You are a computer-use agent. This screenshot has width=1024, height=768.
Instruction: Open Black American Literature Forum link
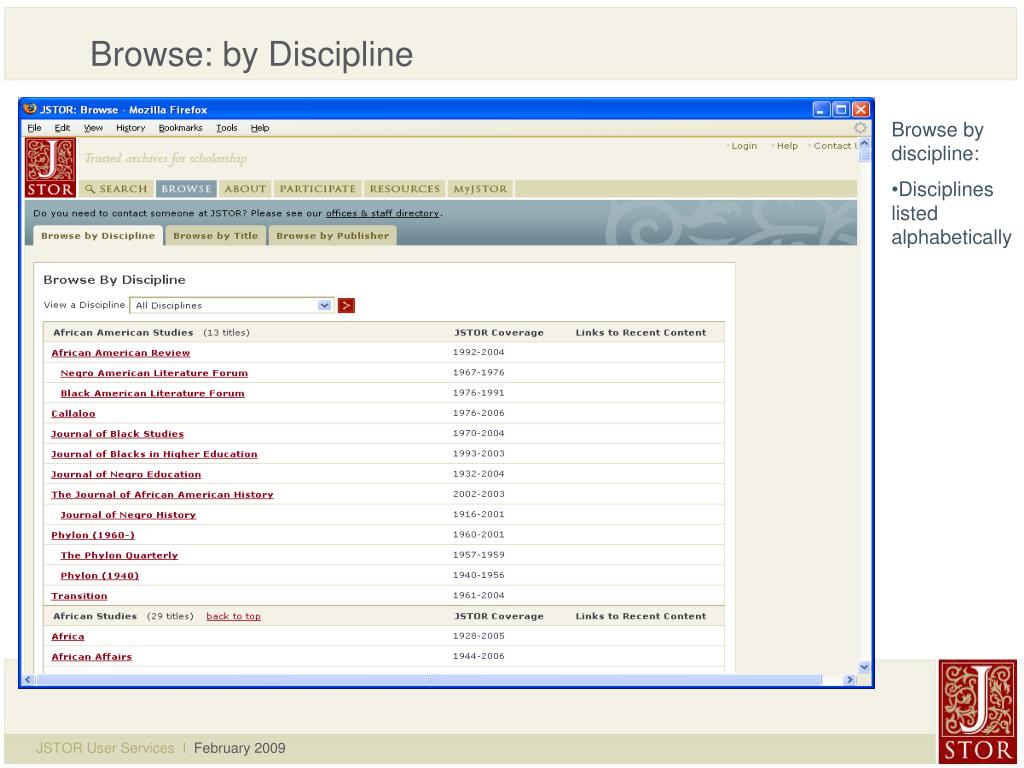(x=152, y=393)
